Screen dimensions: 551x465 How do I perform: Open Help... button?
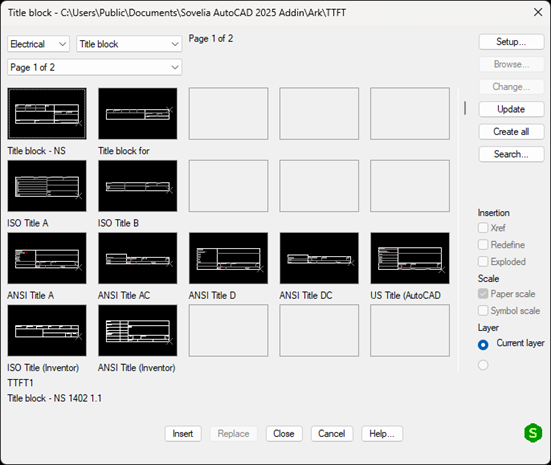coord(382,434)
